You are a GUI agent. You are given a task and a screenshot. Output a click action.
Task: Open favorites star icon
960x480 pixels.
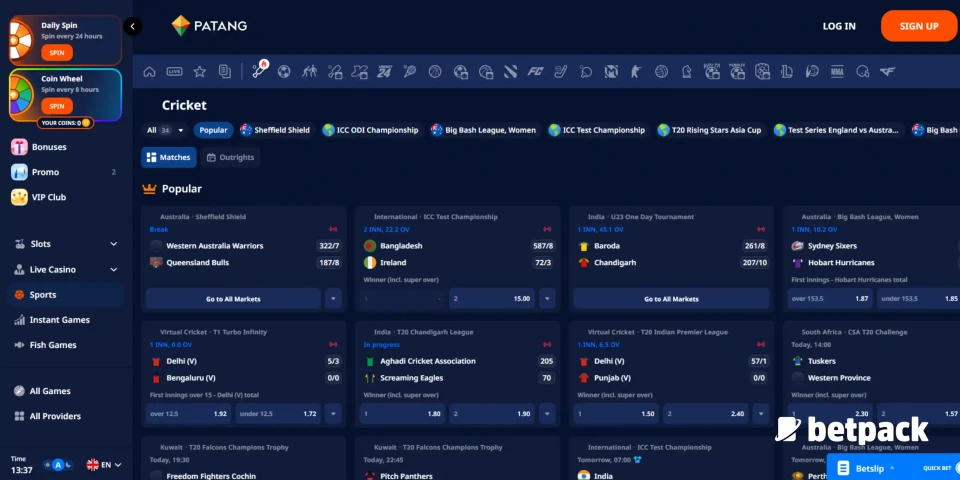200,72
